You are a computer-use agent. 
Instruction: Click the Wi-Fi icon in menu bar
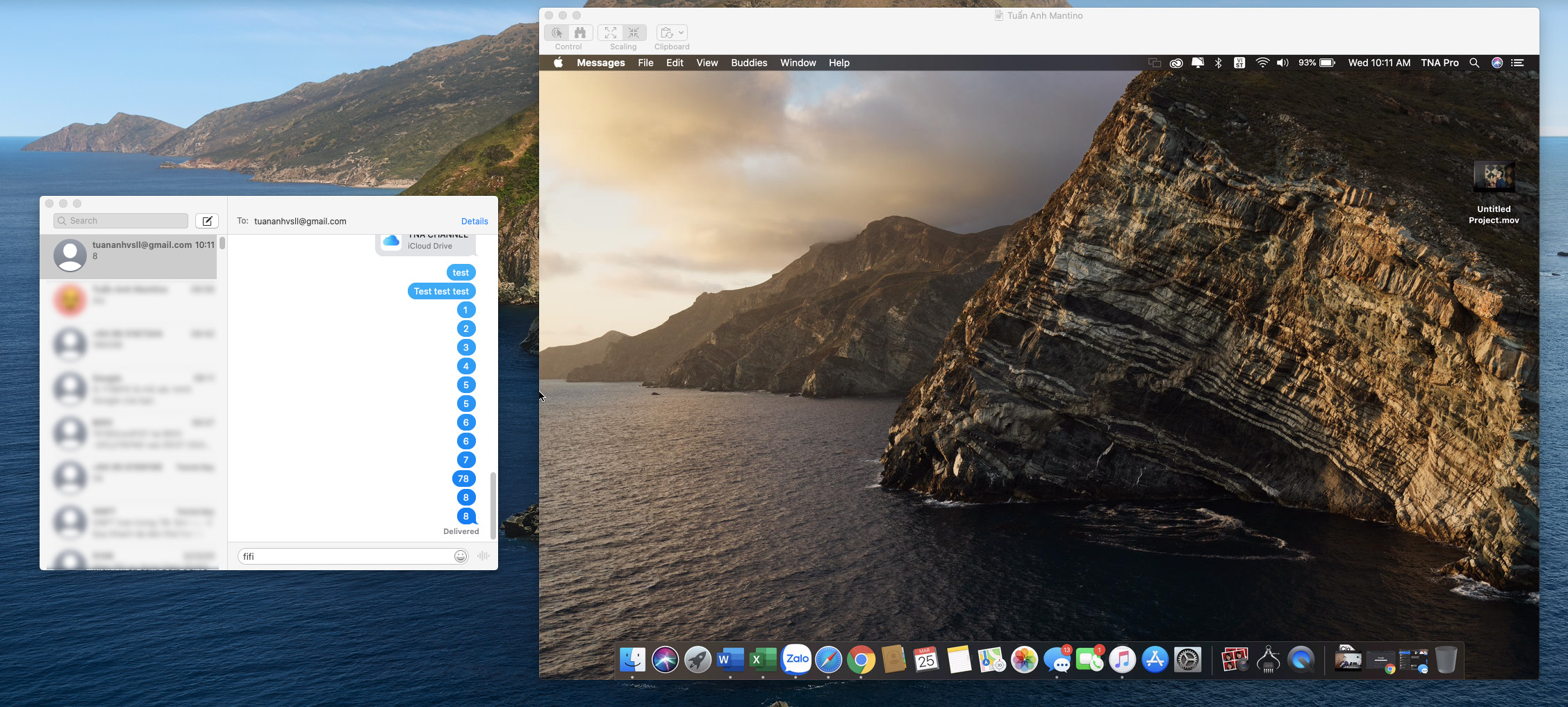[x=1261, y=63]
